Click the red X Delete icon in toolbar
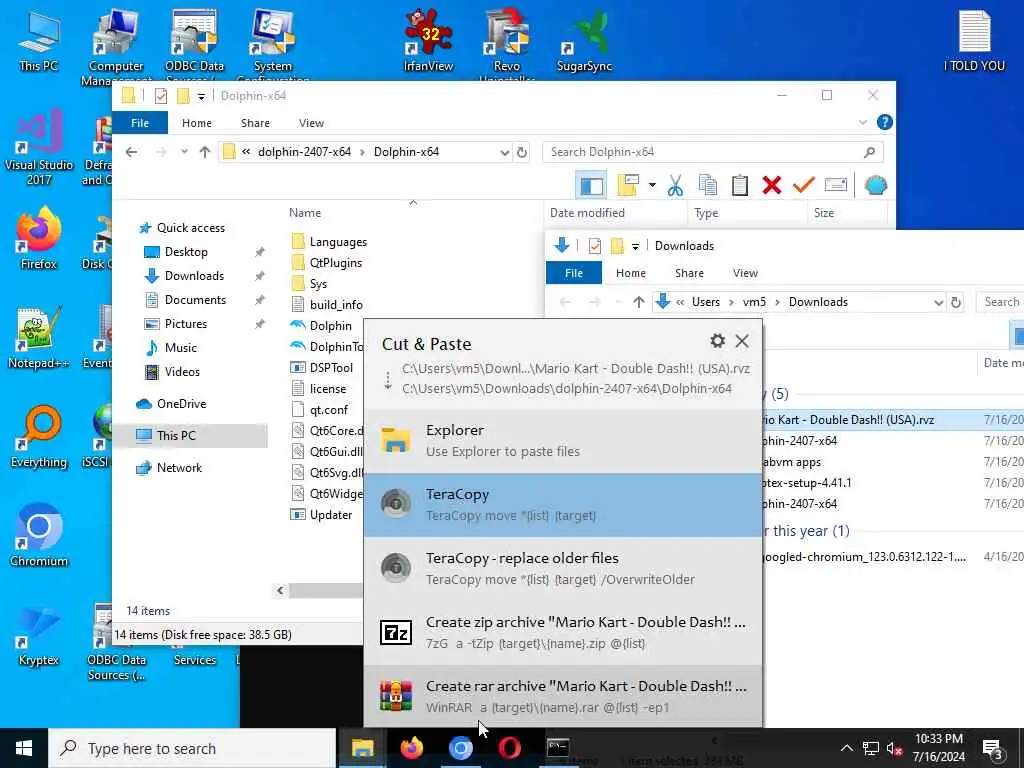 [771, 186]
